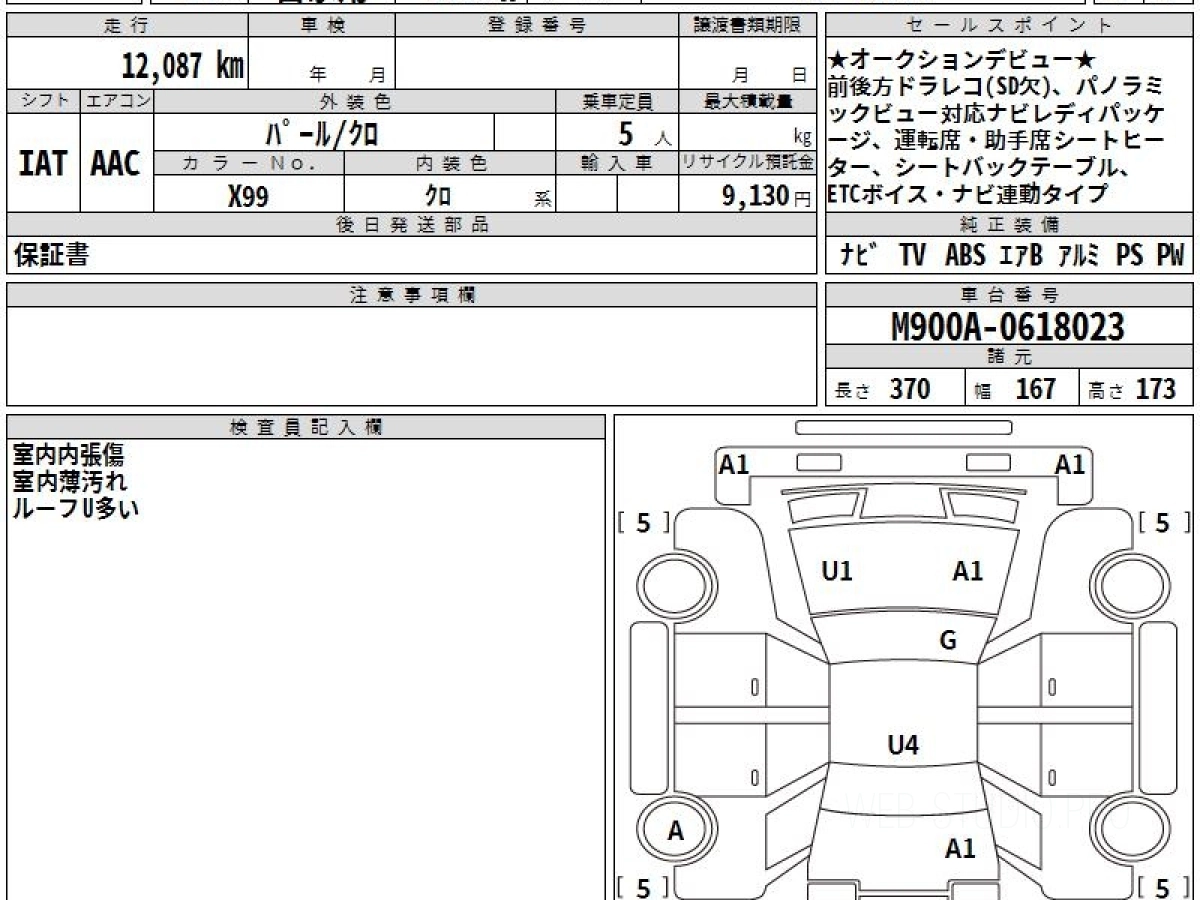Image resolution: width=1200 pixels, height=900 pixels.
Task: Click the U1 mark on the hood
Action: [836, 571]
